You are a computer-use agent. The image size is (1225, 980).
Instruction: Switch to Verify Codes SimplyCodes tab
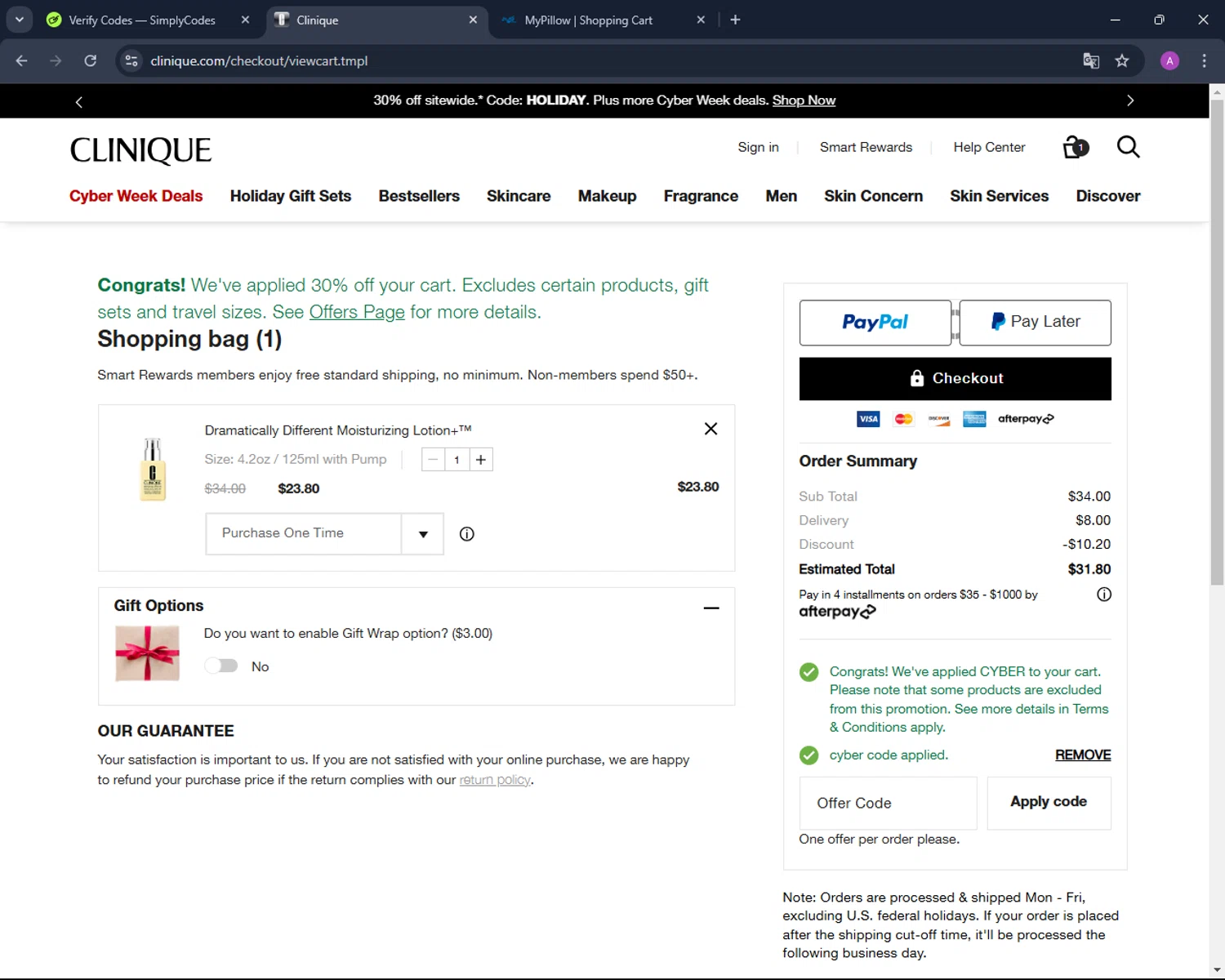pos(140,20)
